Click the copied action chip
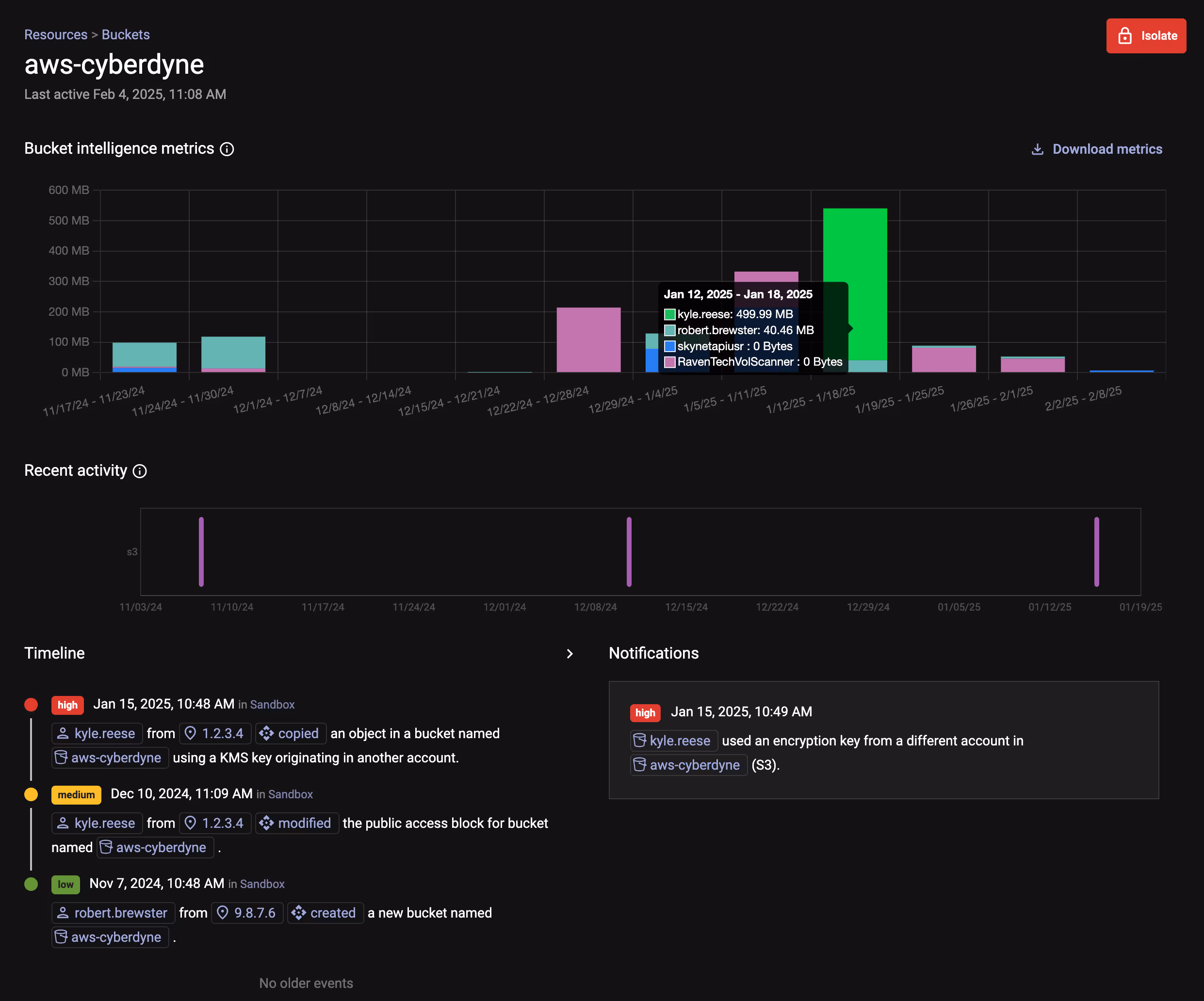Viewport: 1204px width, 1001px height. [291, 733]
